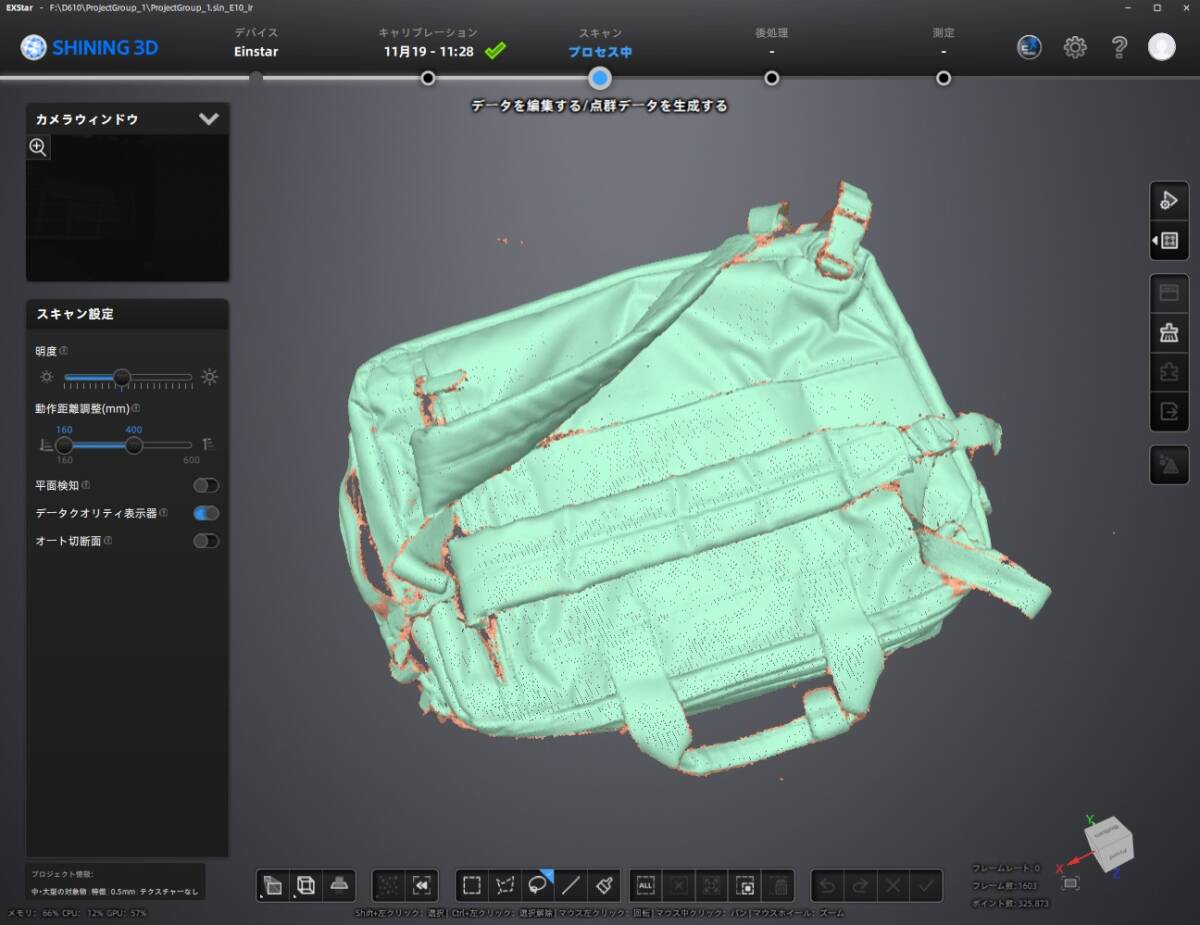This screenshot has height=925, width=1200.
Task: Enable the オート切断面 toggle
Action: pos(206,541)
